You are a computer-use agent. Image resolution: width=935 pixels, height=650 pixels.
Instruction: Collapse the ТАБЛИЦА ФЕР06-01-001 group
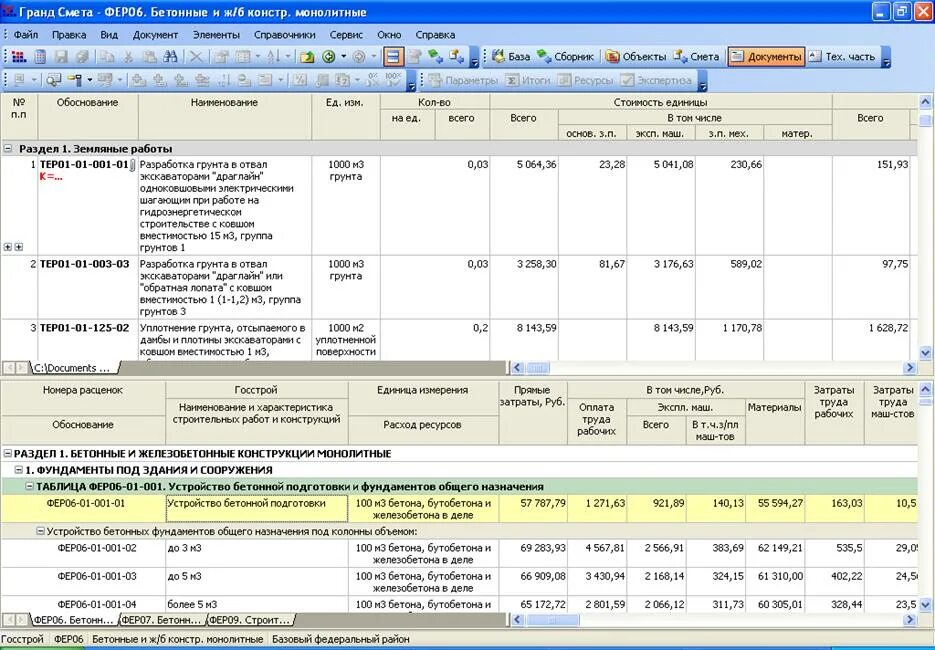(x=29, y=487)
